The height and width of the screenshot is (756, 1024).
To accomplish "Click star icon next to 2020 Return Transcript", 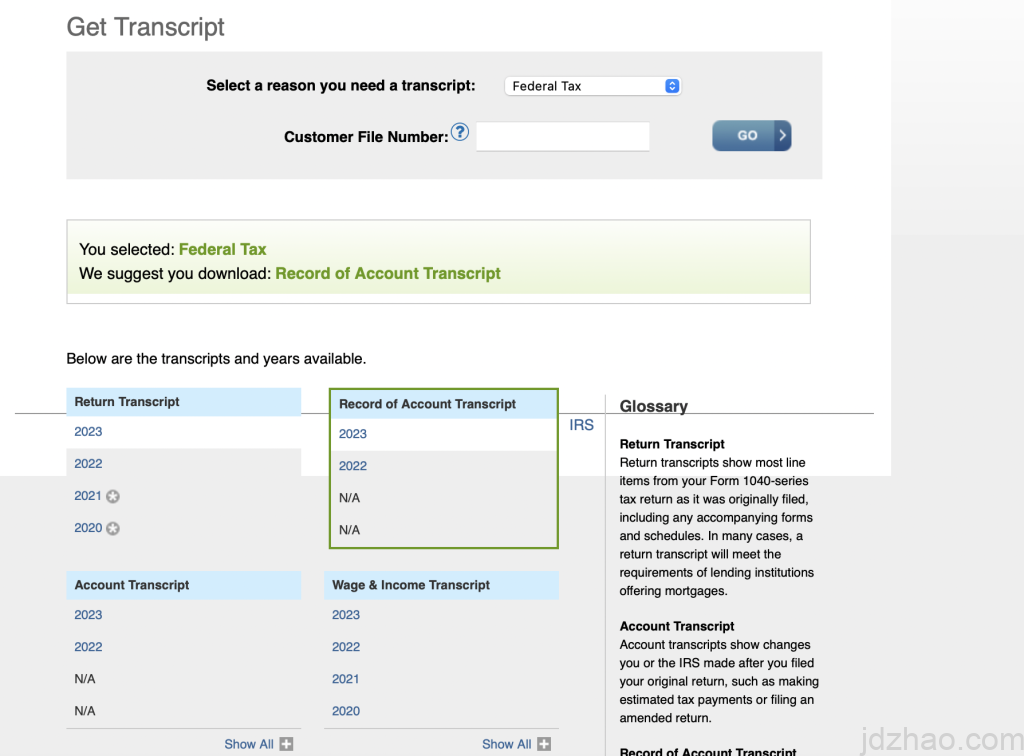I will pyautogui.click(x=113, y=529).
